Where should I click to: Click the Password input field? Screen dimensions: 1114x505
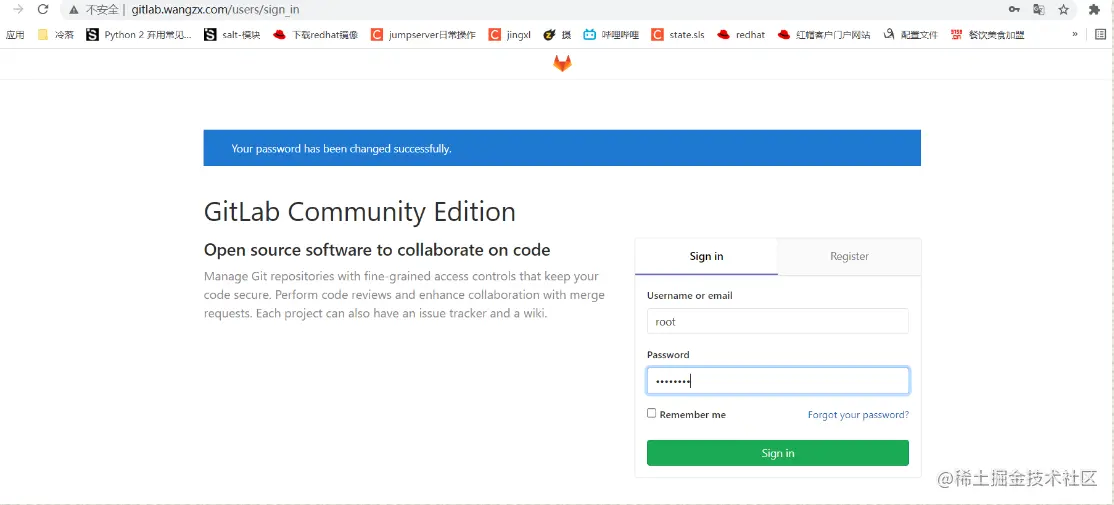point(777,381)
